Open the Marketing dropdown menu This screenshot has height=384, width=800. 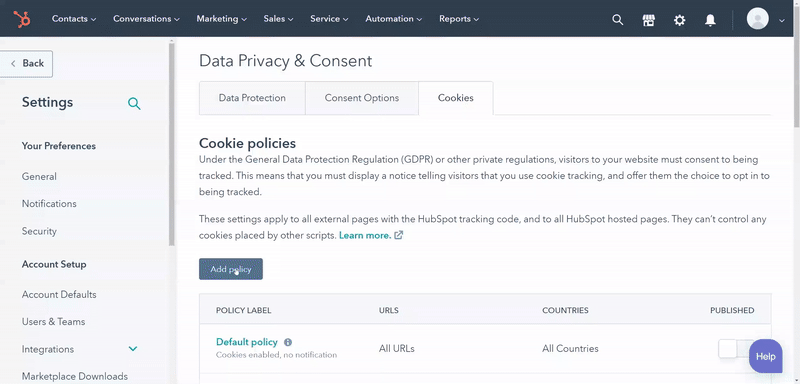(221, 19)
